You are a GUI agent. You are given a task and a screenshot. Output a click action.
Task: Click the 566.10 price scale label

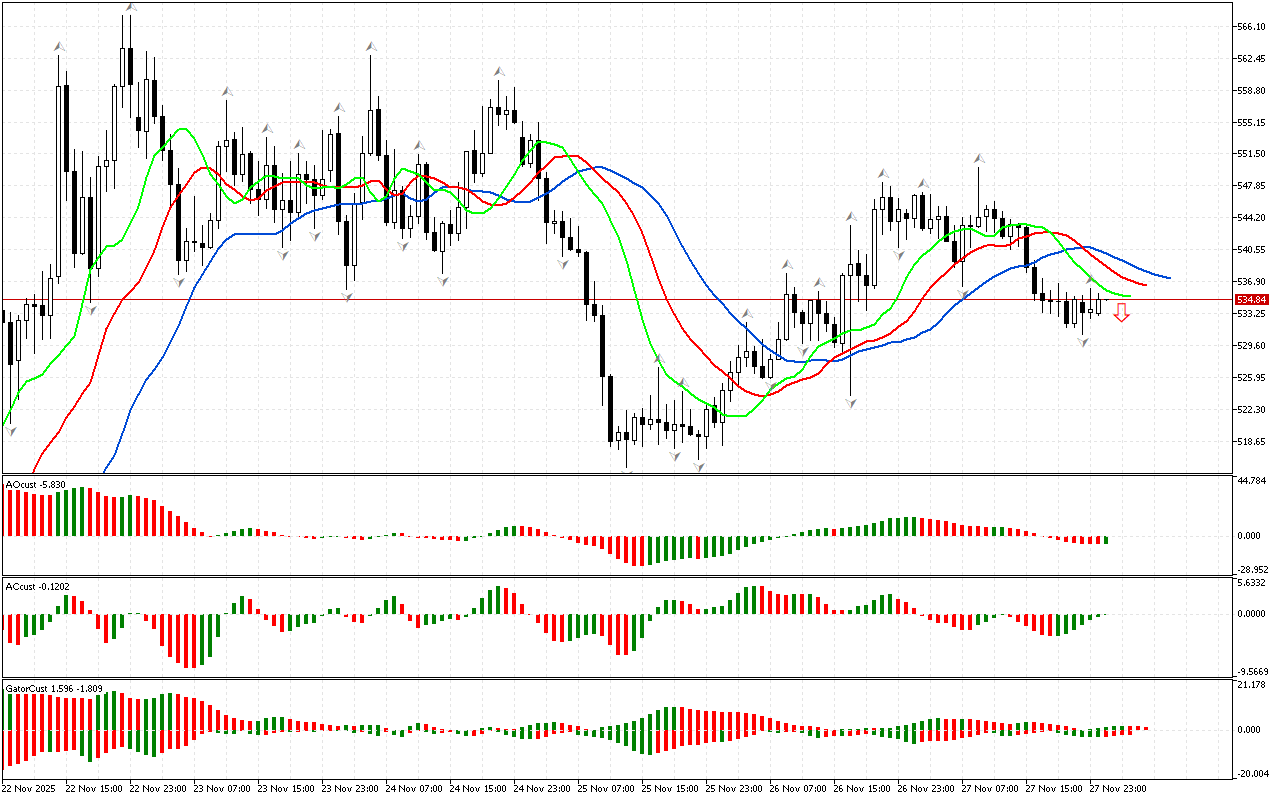[x=1253, y=27]
